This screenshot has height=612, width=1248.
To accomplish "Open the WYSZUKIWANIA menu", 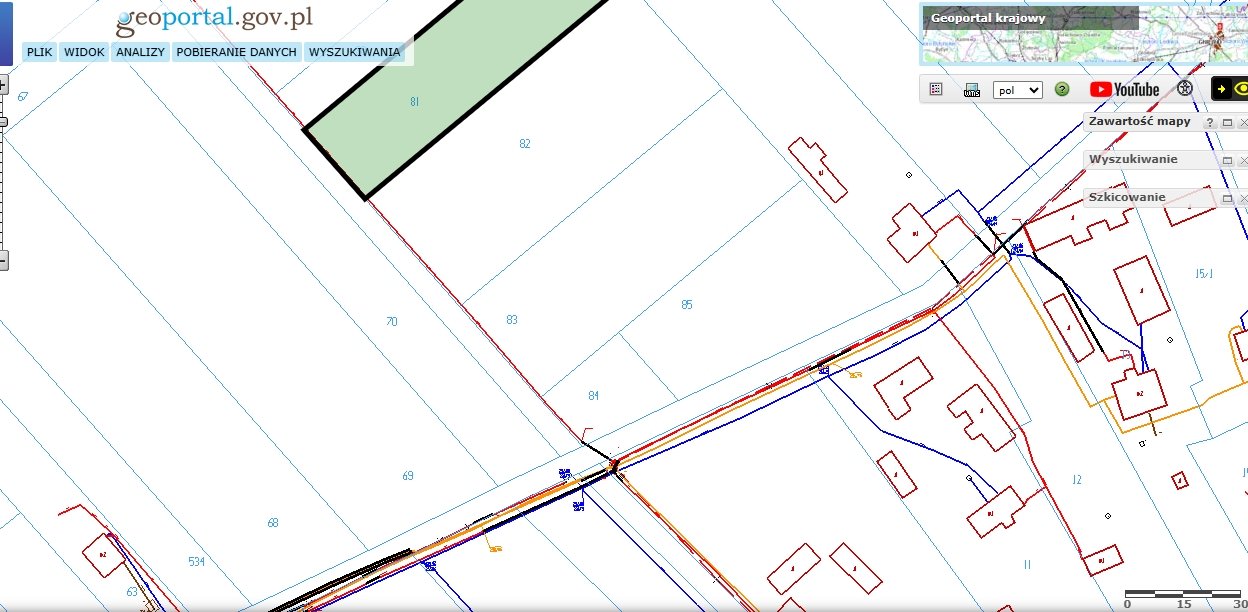I will point(354,52).
